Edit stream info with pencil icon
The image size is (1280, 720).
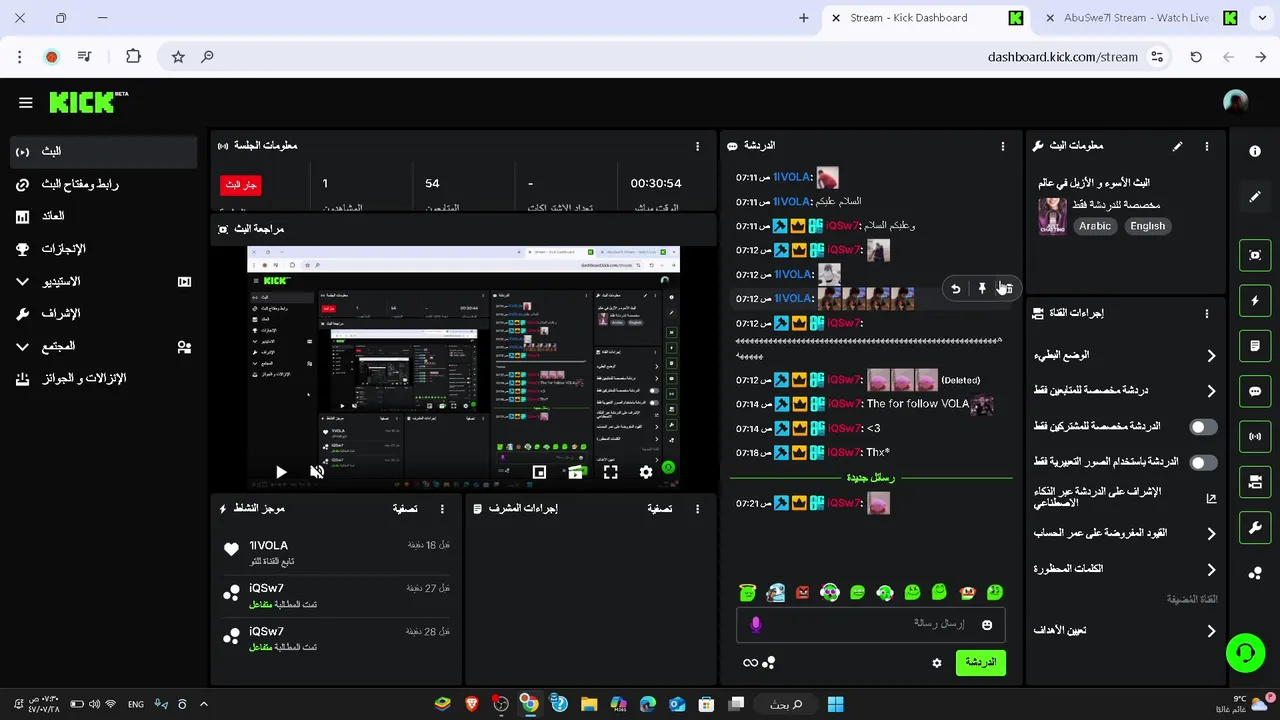pyautogui.click(x=1177, y=146)
